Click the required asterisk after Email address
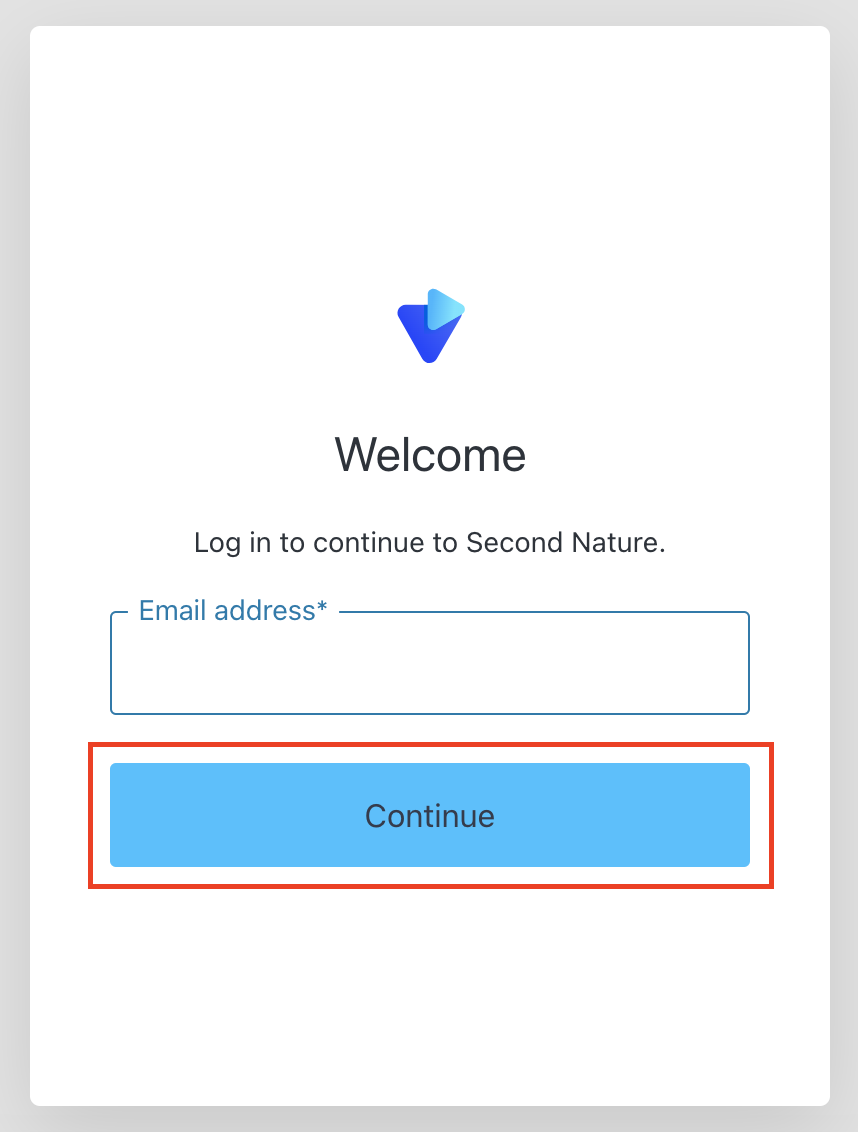 click(322, 607)
